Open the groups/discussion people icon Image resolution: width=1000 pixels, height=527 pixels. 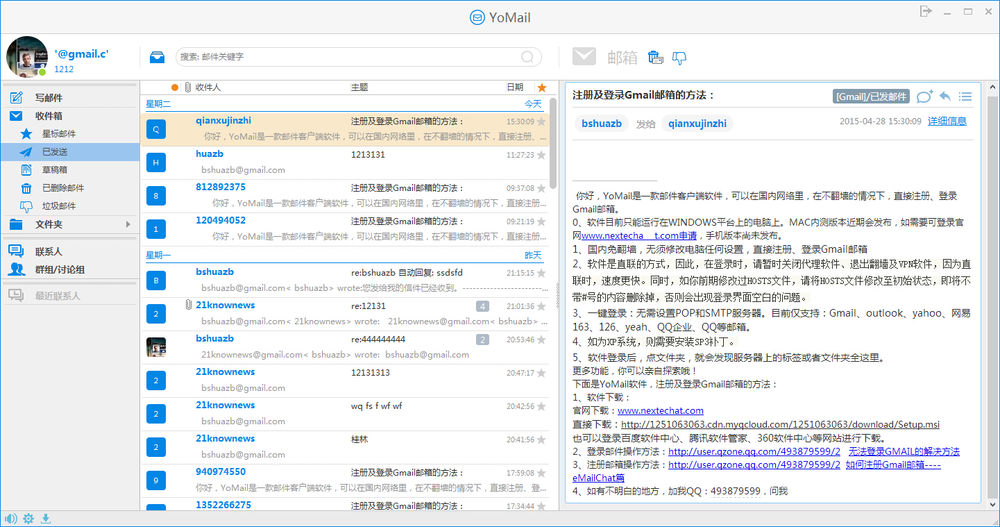pyautogui.click(x=17, y=269)
